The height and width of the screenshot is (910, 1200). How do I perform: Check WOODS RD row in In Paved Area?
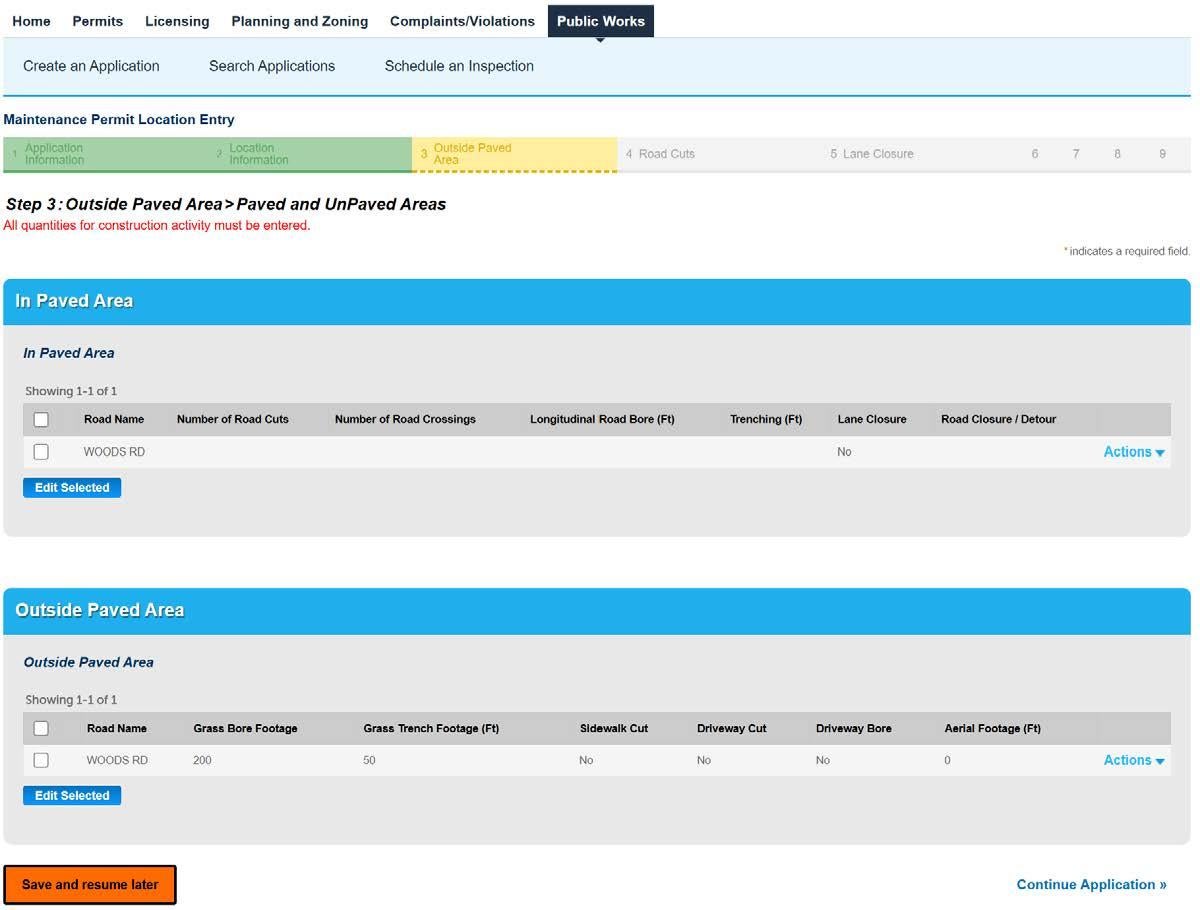click(x=41, y=452)
